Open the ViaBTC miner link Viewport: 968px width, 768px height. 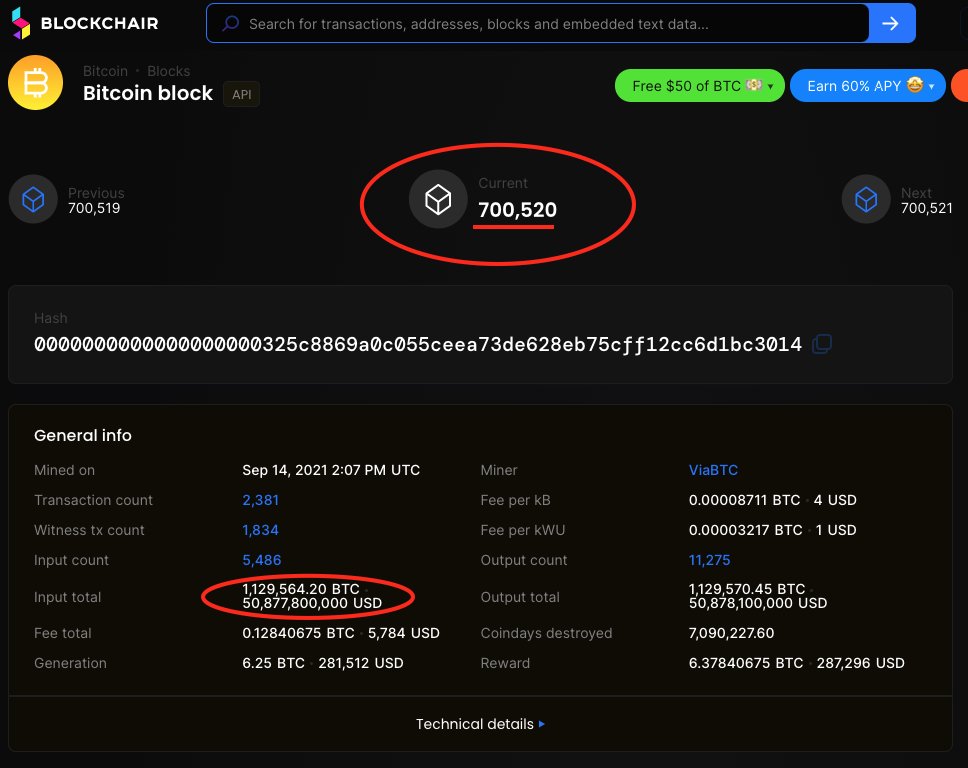pos(713,470)
